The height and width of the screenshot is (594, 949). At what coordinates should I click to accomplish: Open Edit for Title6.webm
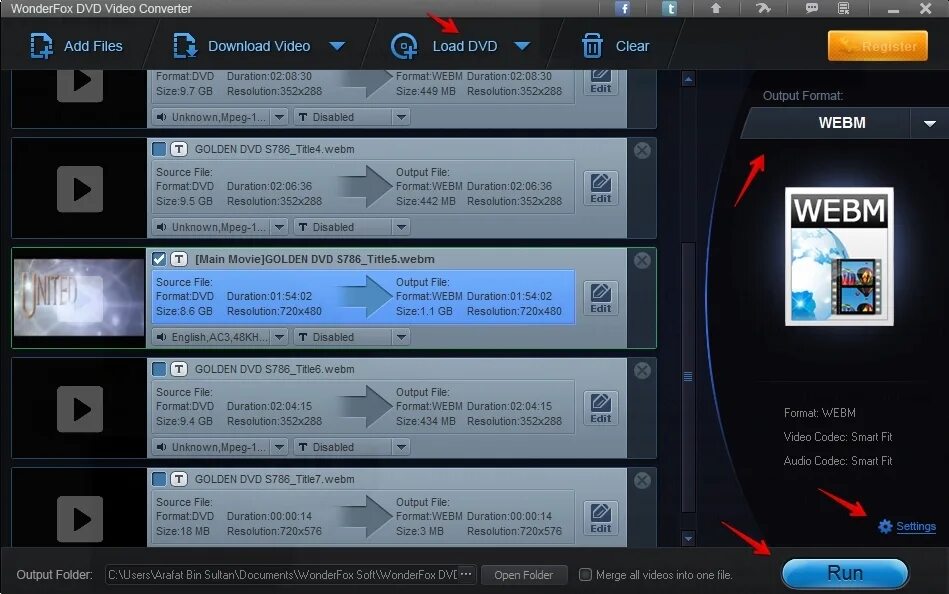[600, 409]
